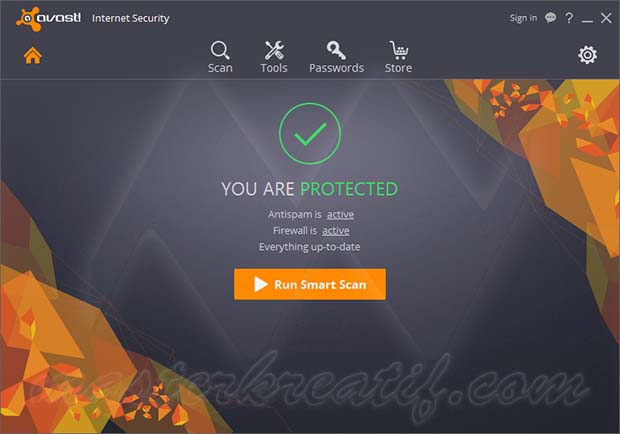Start the Run Smart Scan button

click(x=310, y=284)
